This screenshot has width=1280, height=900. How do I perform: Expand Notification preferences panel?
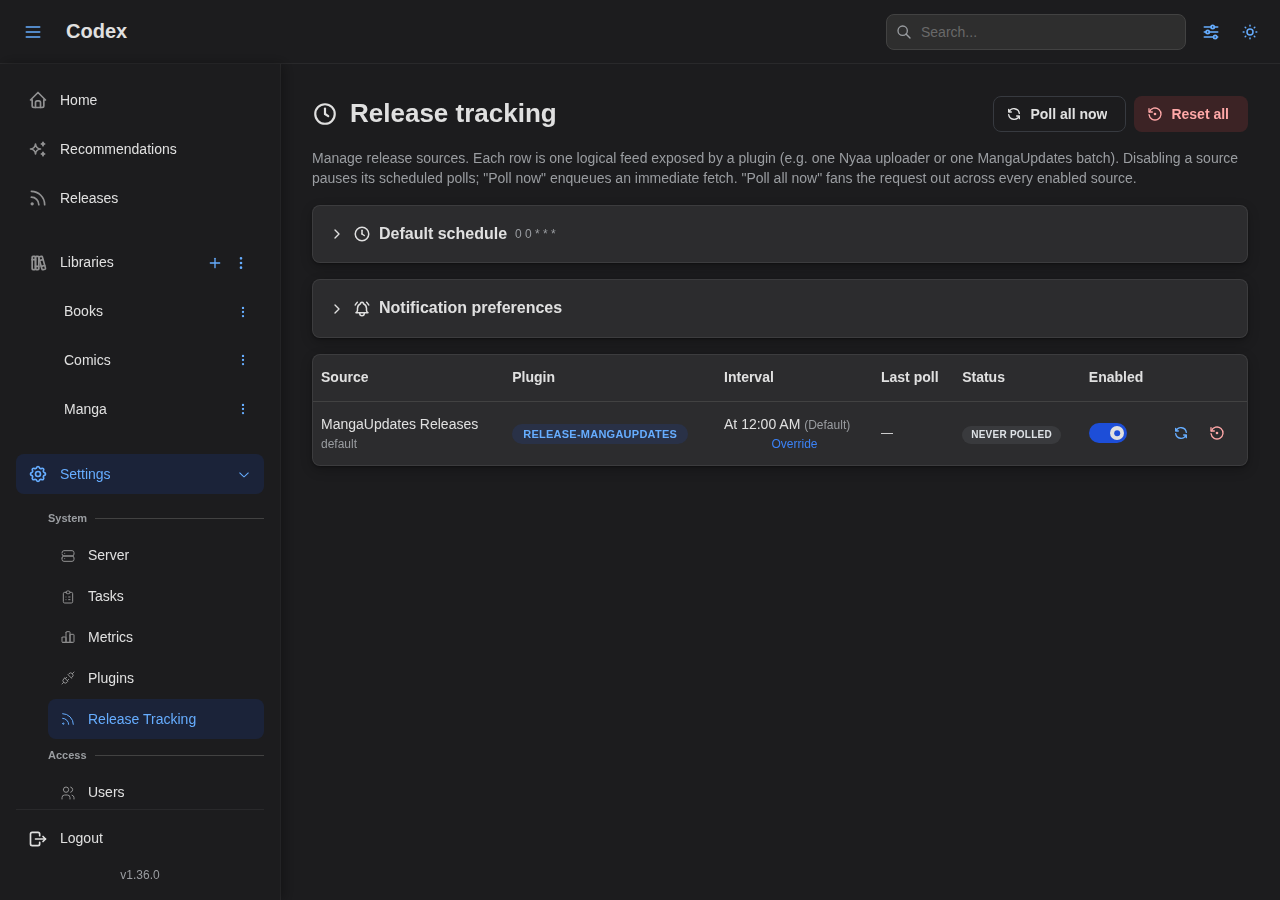pos(780,308)
